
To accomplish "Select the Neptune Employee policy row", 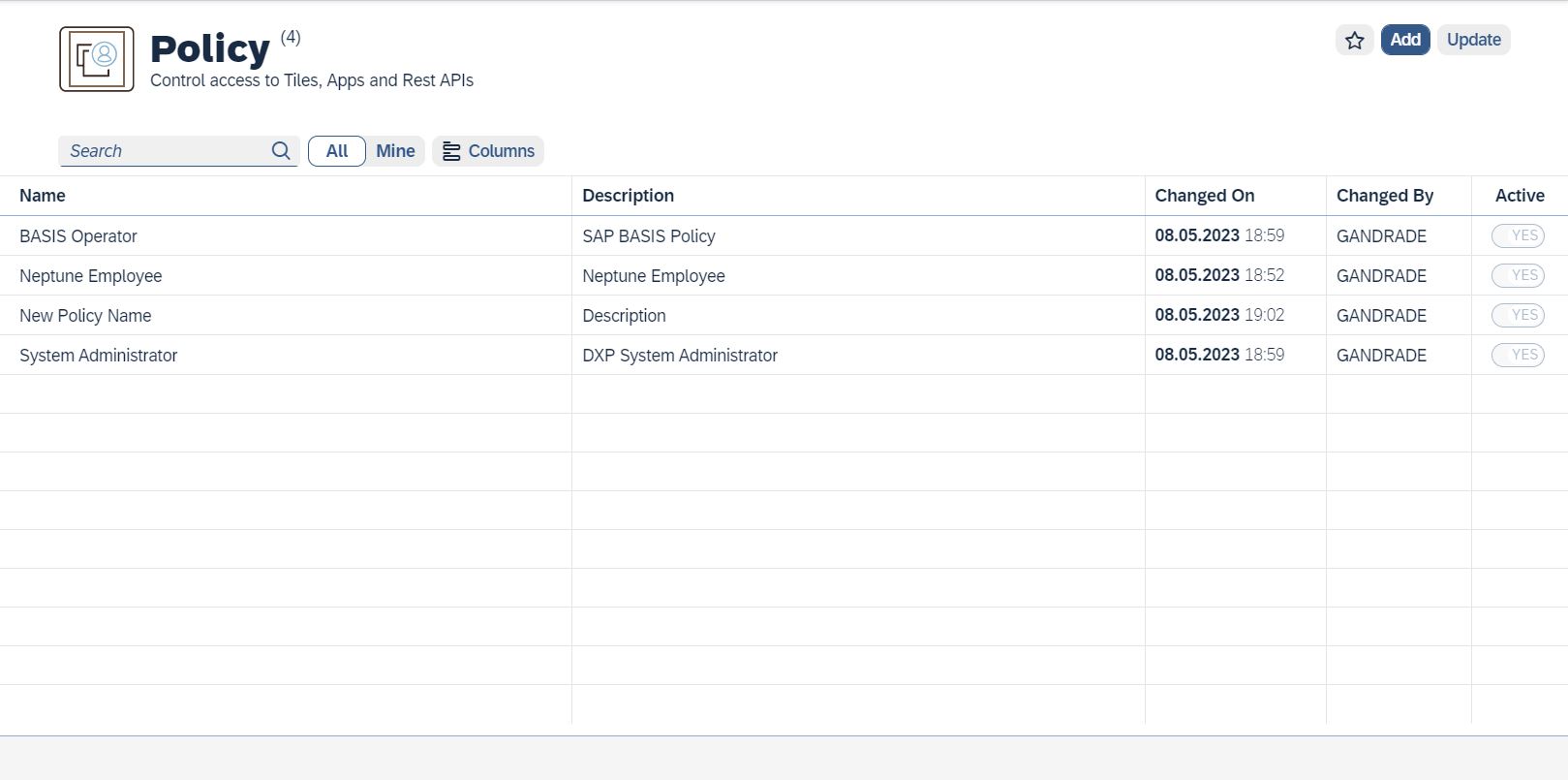I will pos(91,276).
